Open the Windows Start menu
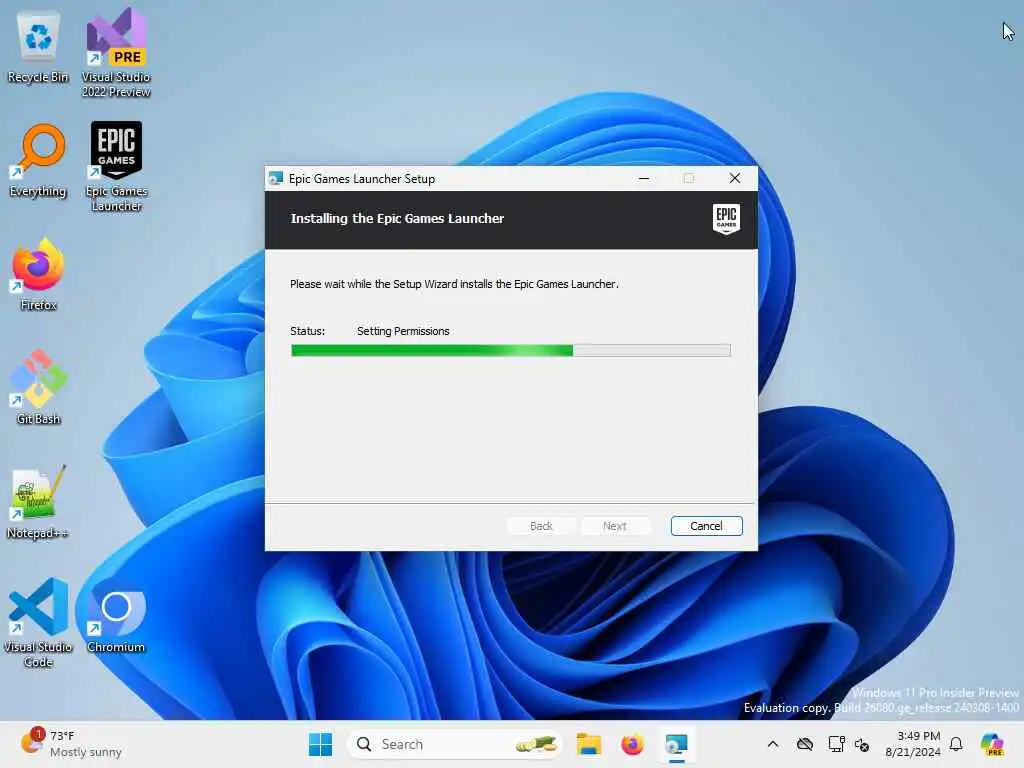The height and width of the screenshot is (768, 1024). point(320,744)
